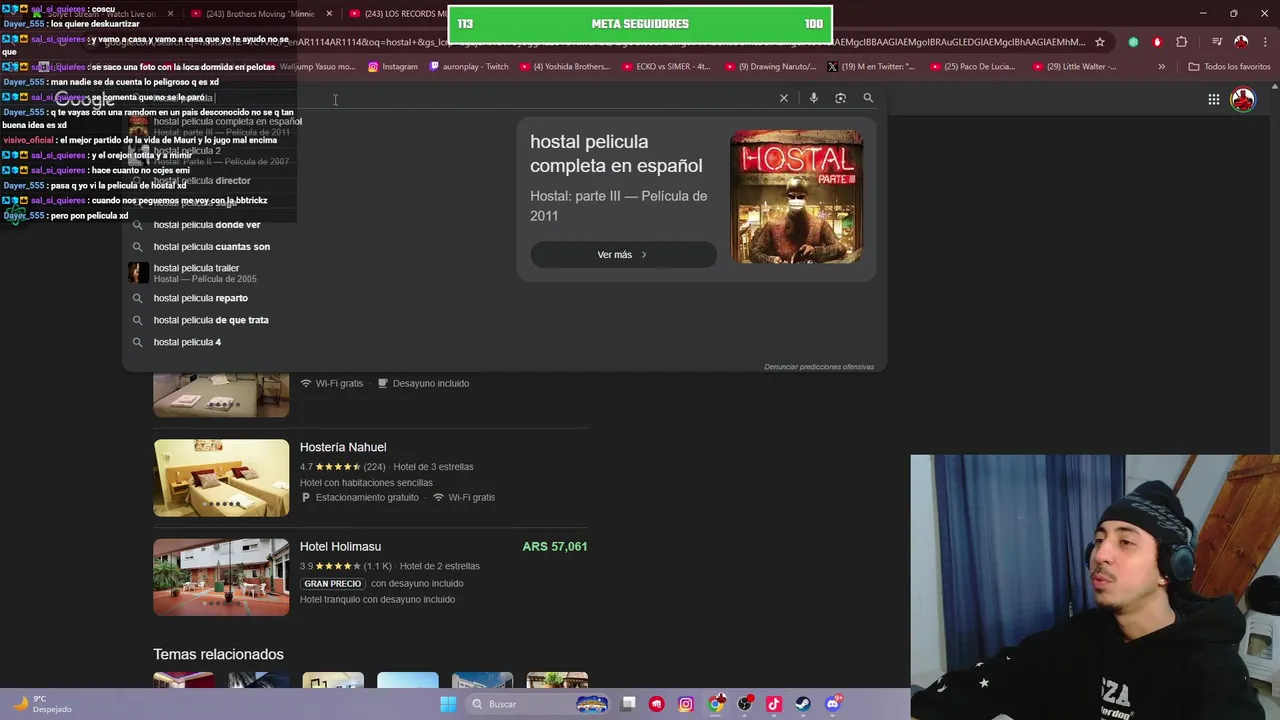Open the Chrome three-dot menu
This screenshot has width=1280, height=720.
pos(1264,42)
